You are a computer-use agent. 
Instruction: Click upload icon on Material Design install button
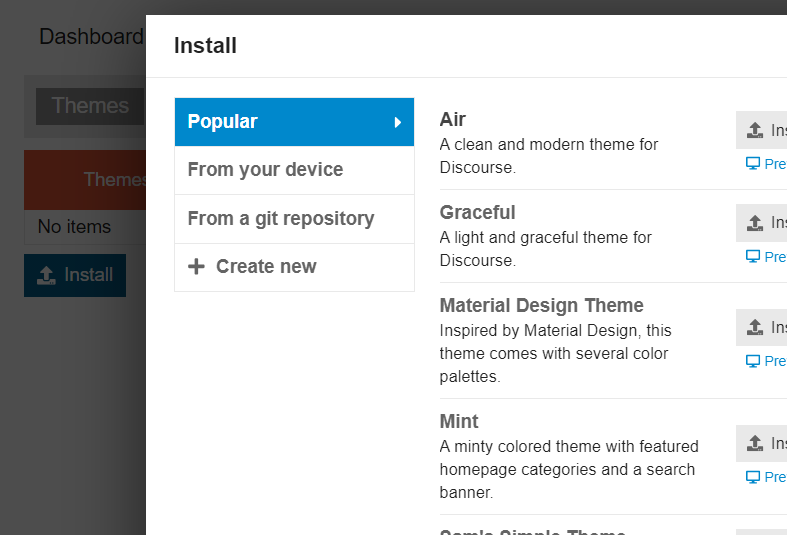(x=755, y=327)
